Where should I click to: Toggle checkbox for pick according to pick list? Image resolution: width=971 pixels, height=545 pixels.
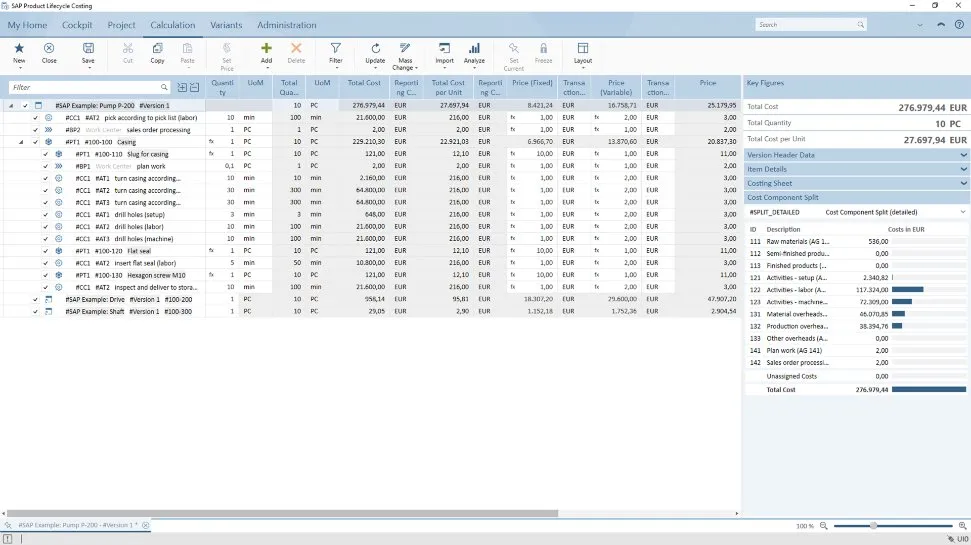tap(35, 118)
